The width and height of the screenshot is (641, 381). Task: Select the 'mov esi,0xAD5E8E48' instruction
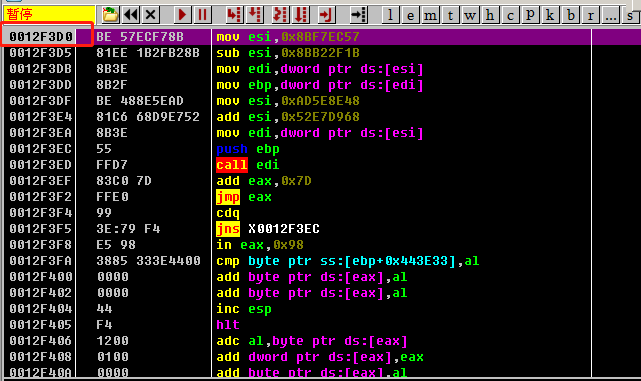pos(288,101)
